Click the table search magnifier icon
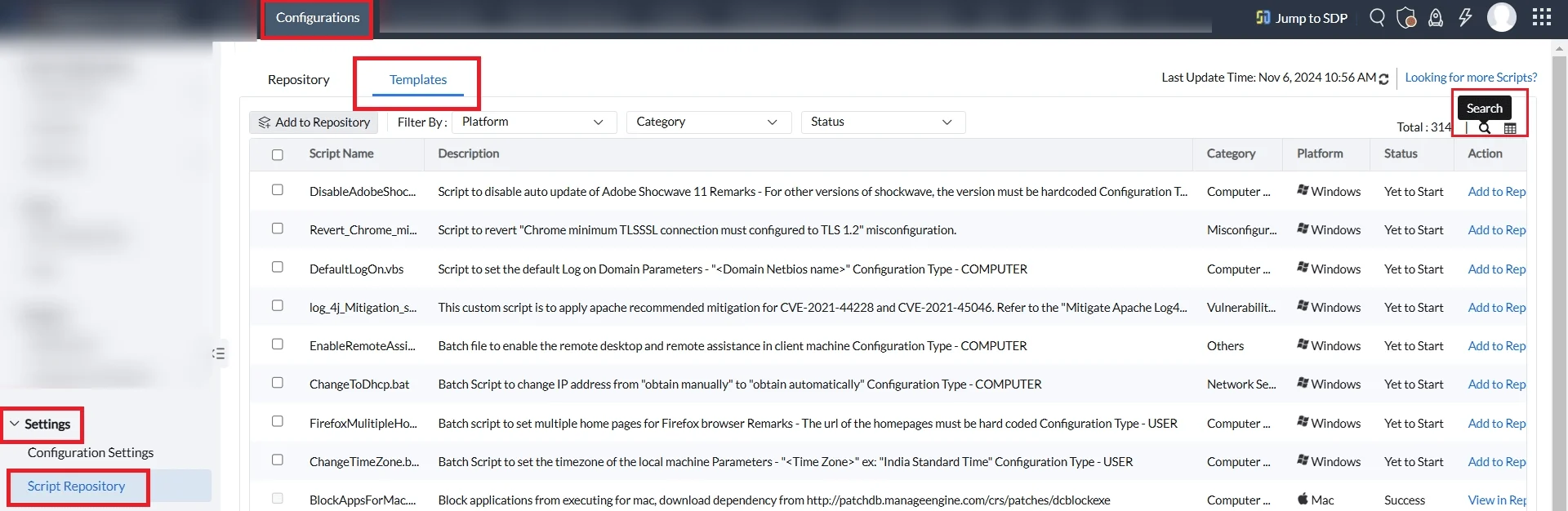 pos(1485,127)
